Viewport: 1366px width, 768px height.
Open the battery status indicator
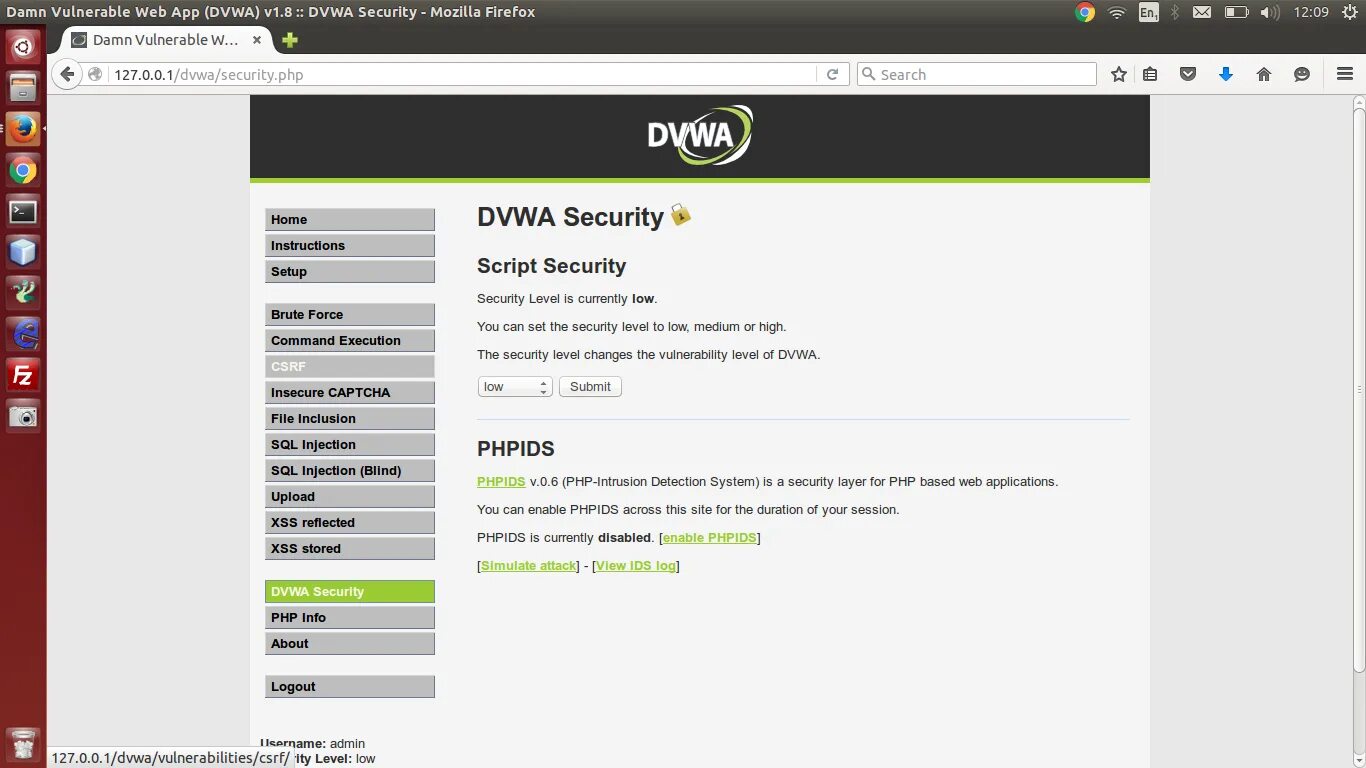point(1236,12)
